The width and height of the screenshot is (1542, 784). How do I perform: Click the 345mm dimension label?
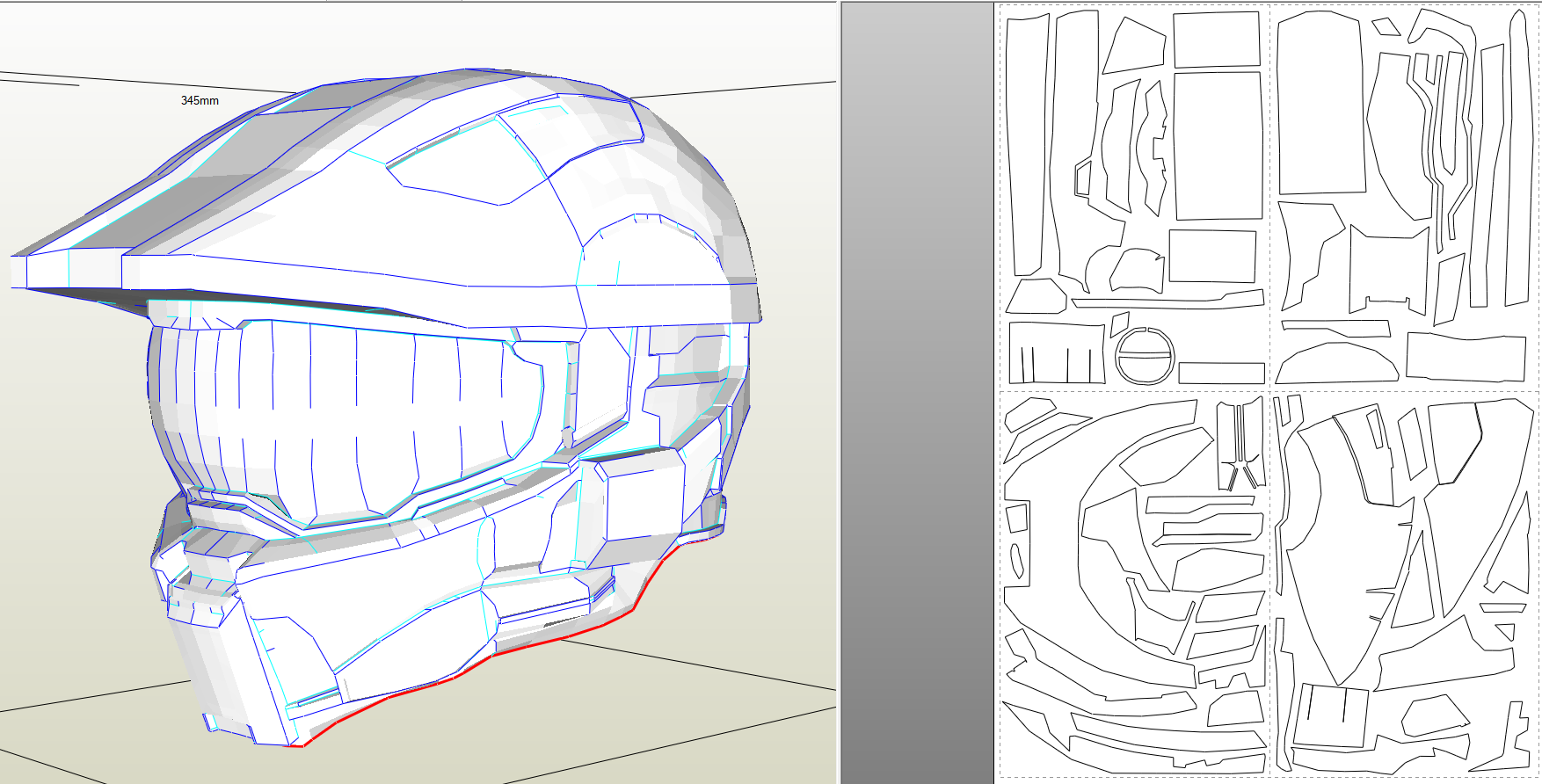coord(200,101)
